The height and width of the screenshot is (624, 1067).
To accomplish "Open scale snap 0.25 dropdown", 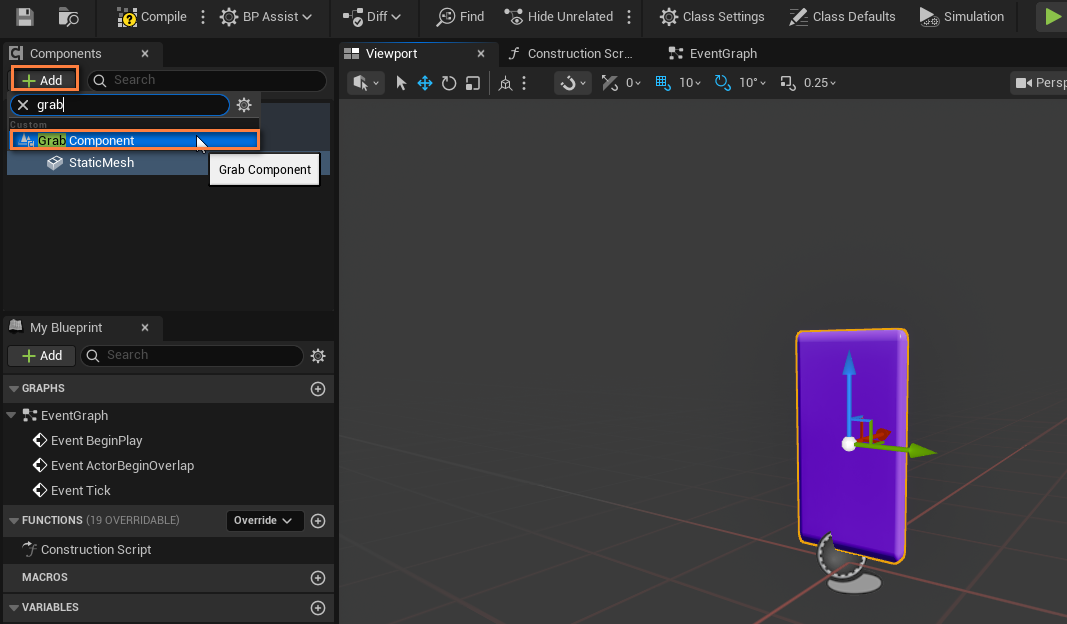I will (820, 82).
